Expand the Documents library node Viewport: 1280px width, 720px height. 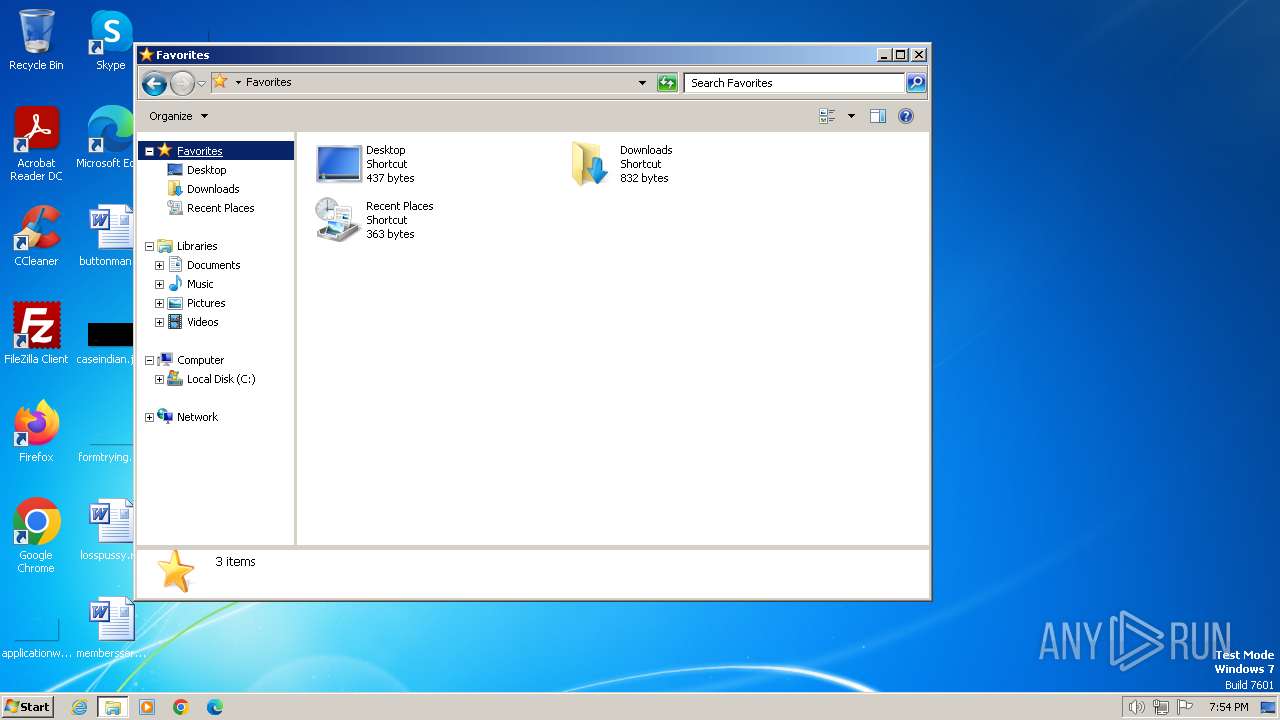159,265
